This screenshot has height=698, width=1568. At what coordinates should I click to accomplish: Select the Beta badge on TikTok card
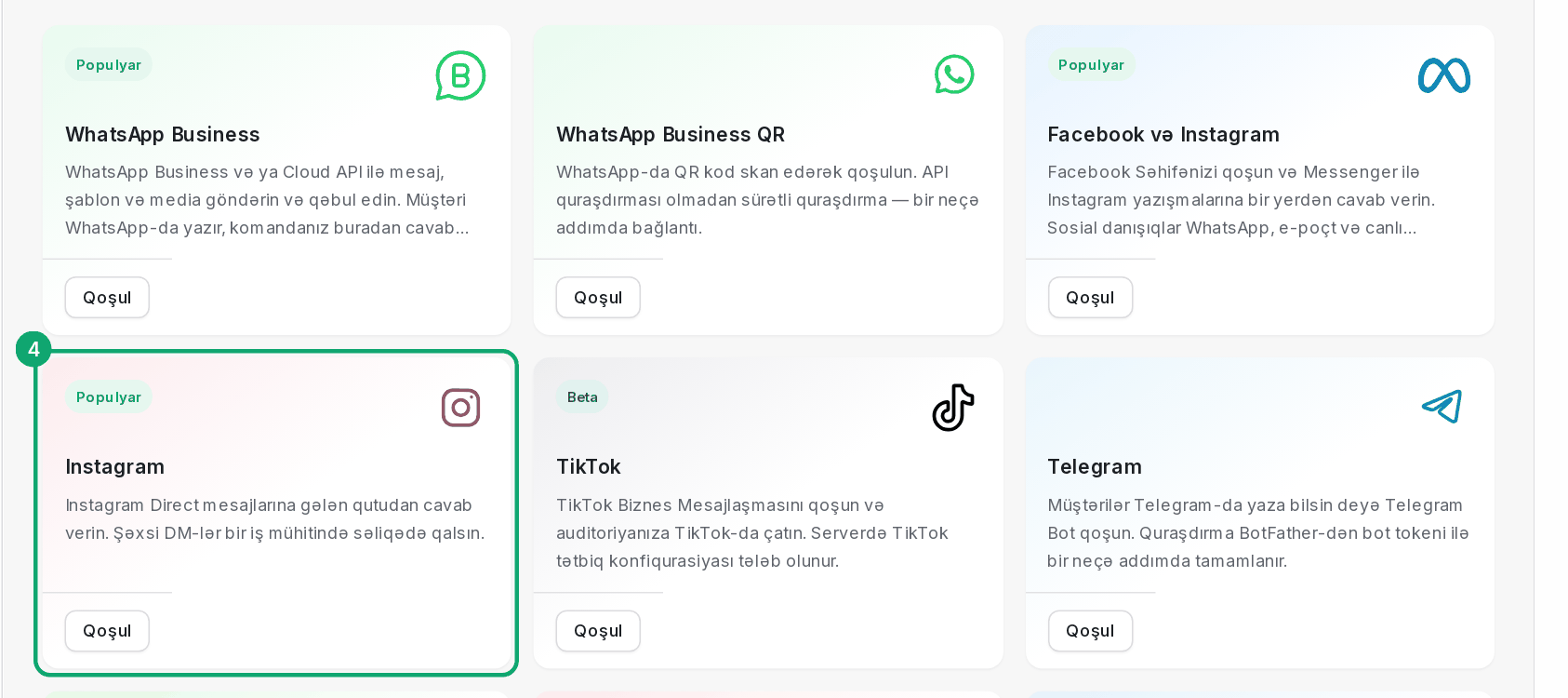[x=582, y=396]
